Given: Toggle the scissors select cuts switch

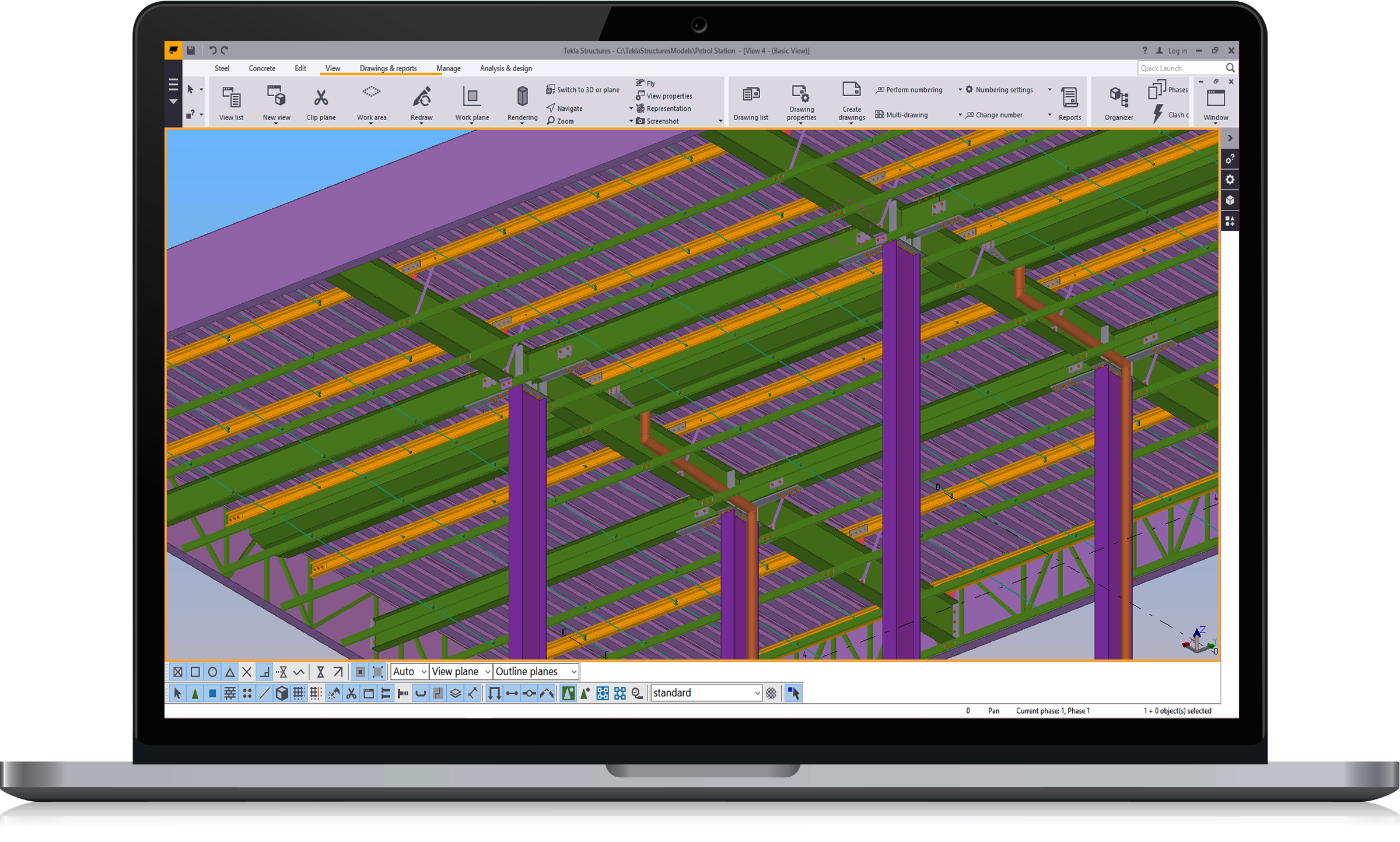Looking at the screenshot, I should click(x=351, y=693).
